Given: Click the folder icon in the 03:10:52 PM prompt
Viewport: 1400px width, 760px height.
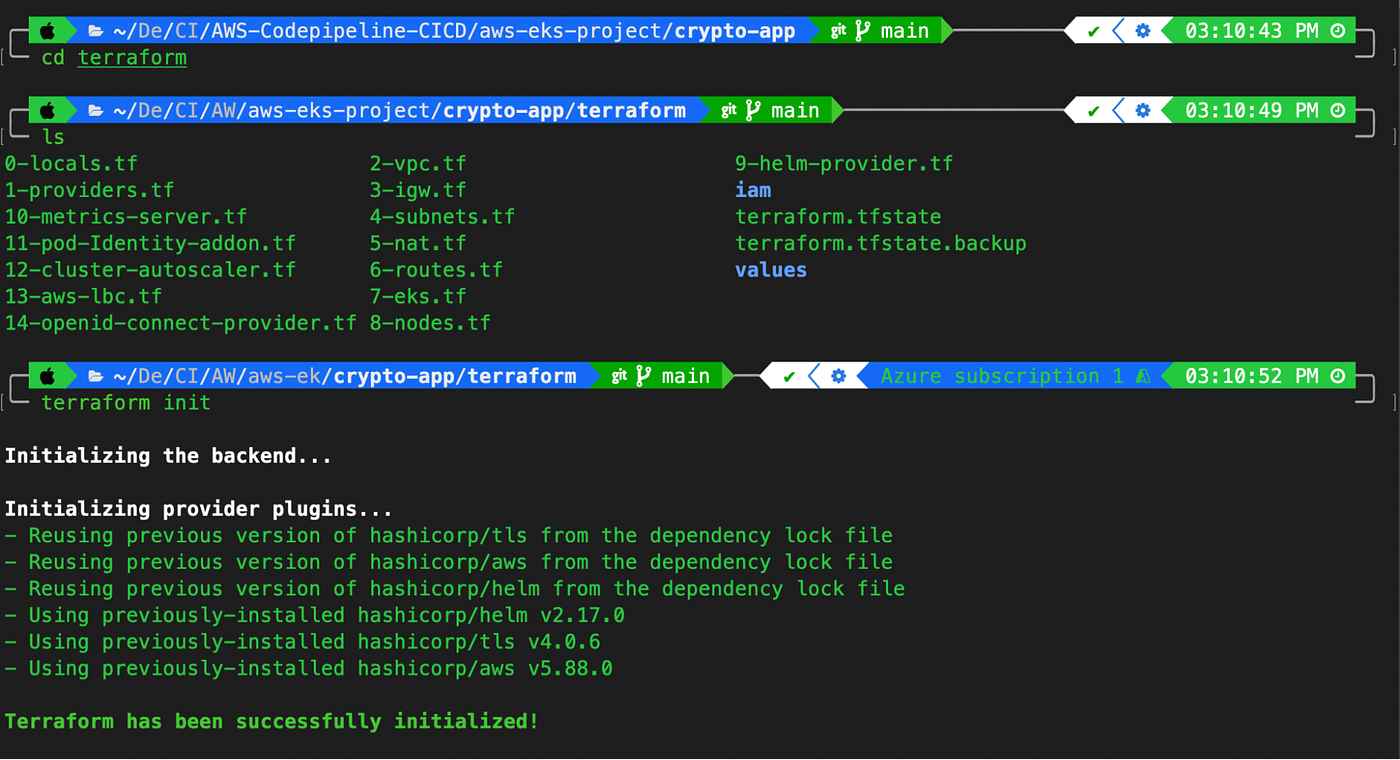Looking at the screenshot, I should (x=96, y=377).
